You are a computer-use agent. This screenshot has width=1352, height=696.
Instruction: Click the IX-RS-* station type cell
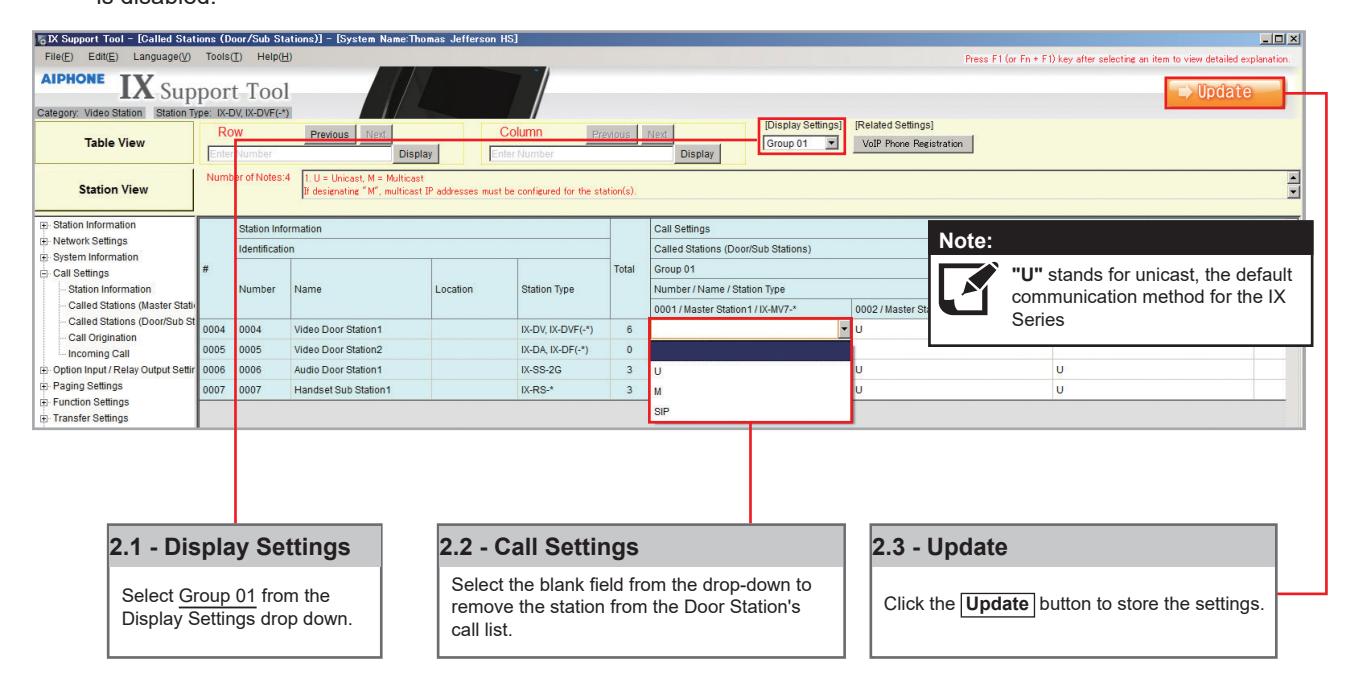[x=563, y=391]
